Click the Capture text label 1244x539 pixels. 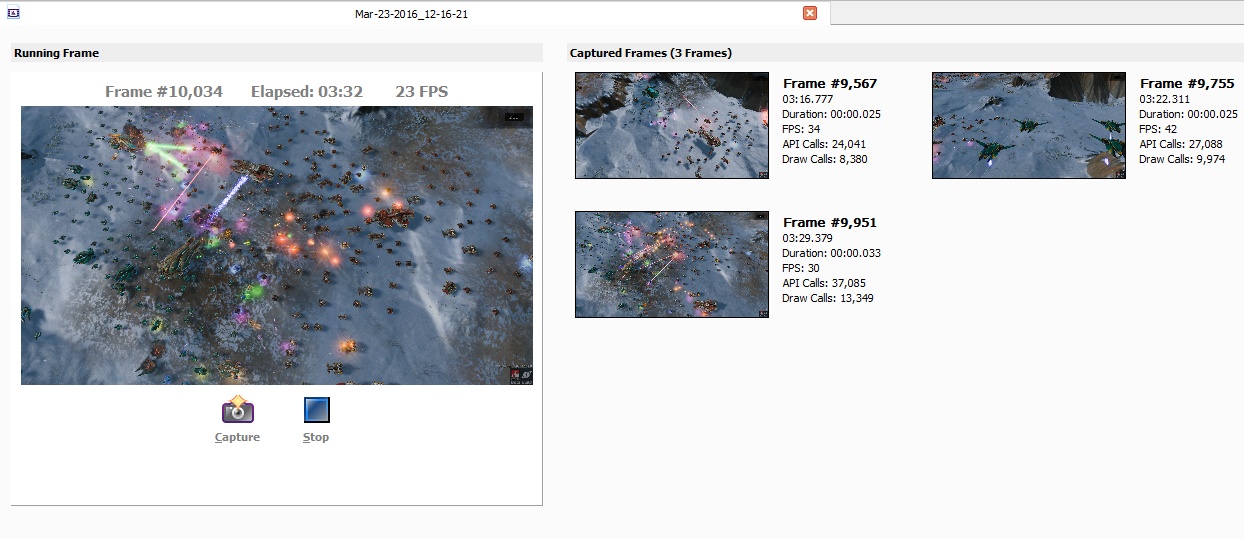coord(237,437)
